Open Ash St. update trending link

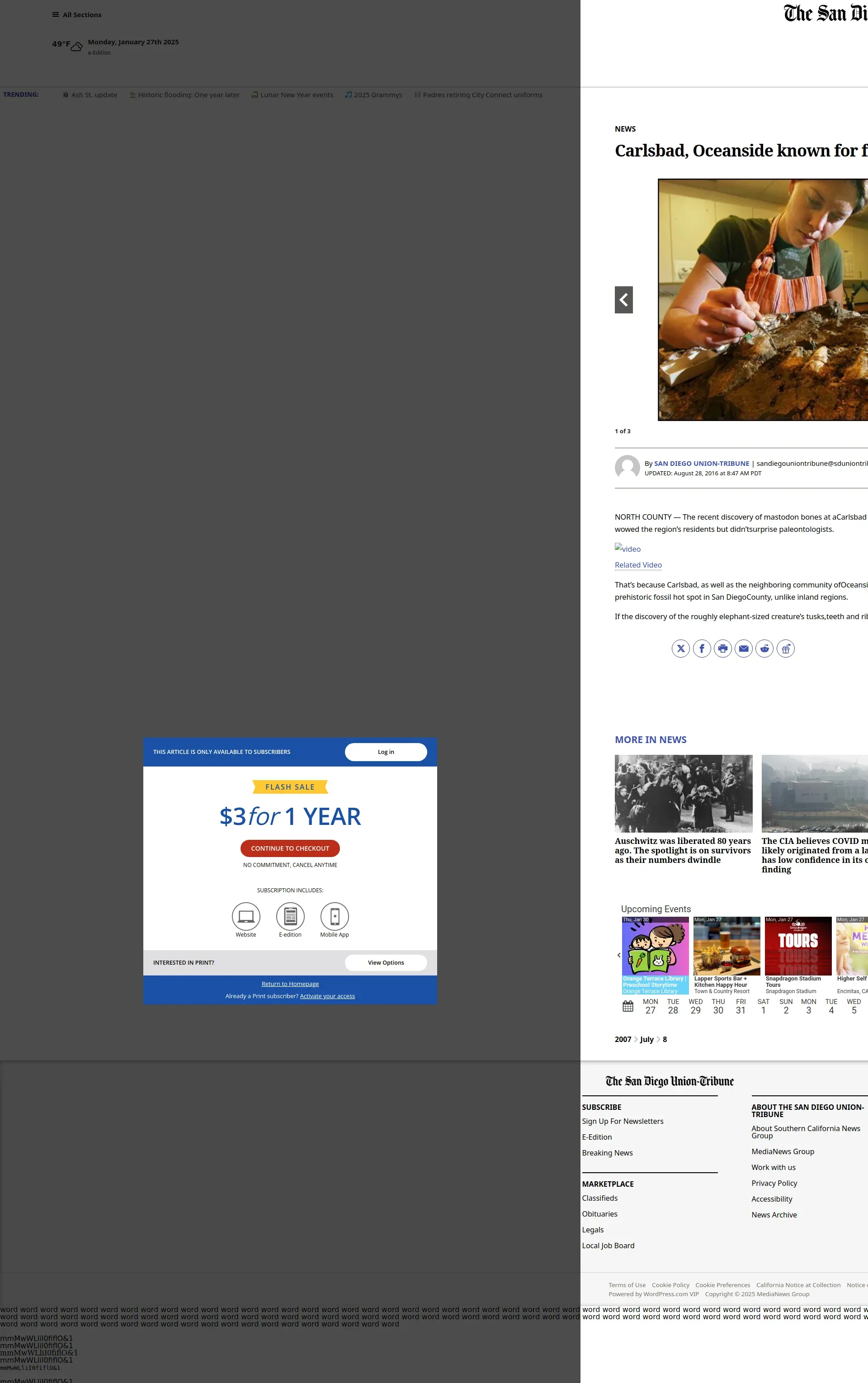(x=90, y=95)
